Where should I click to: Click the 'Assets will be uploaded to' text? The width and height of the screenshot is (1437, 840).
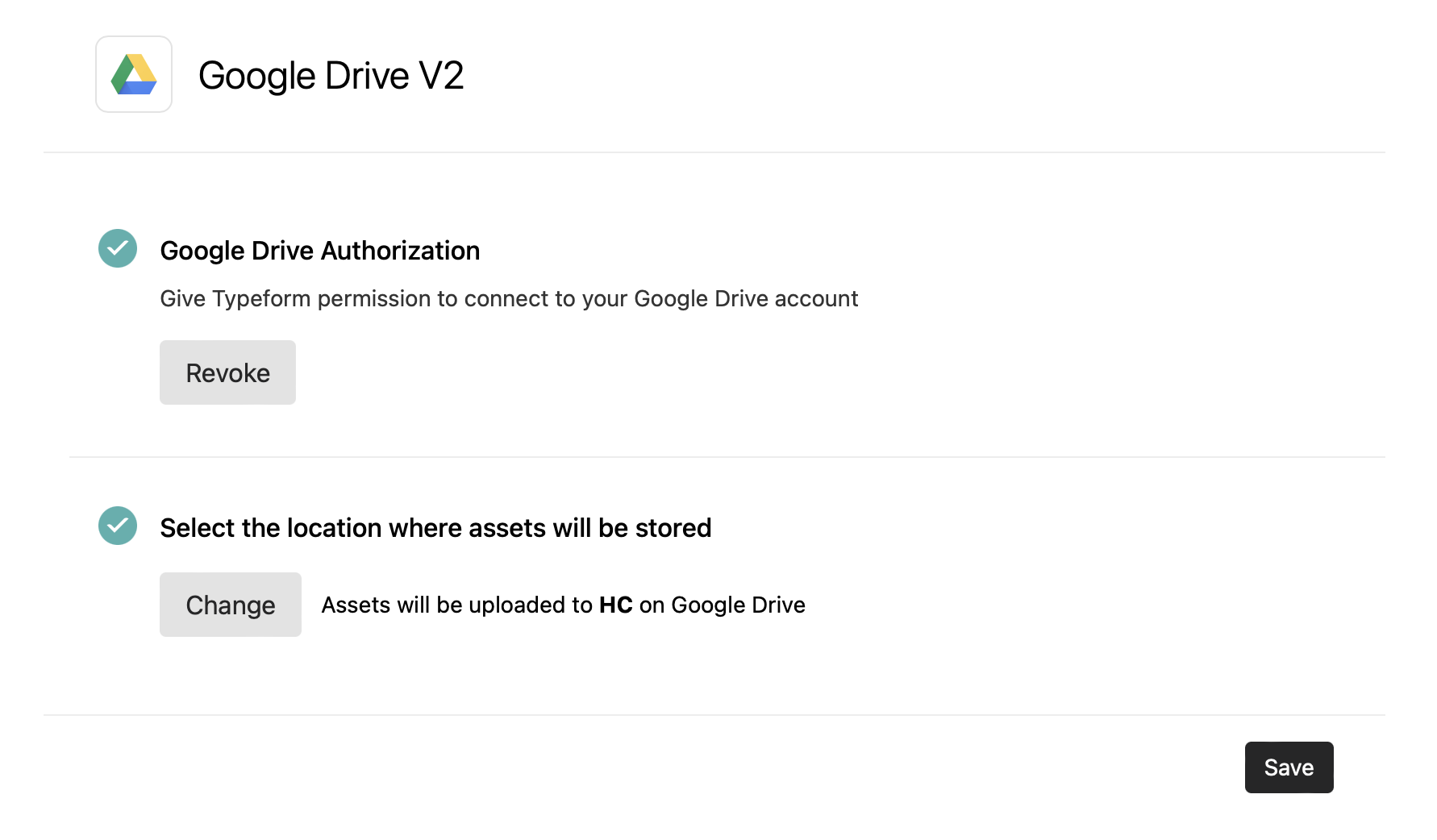[x=456, y=605]
